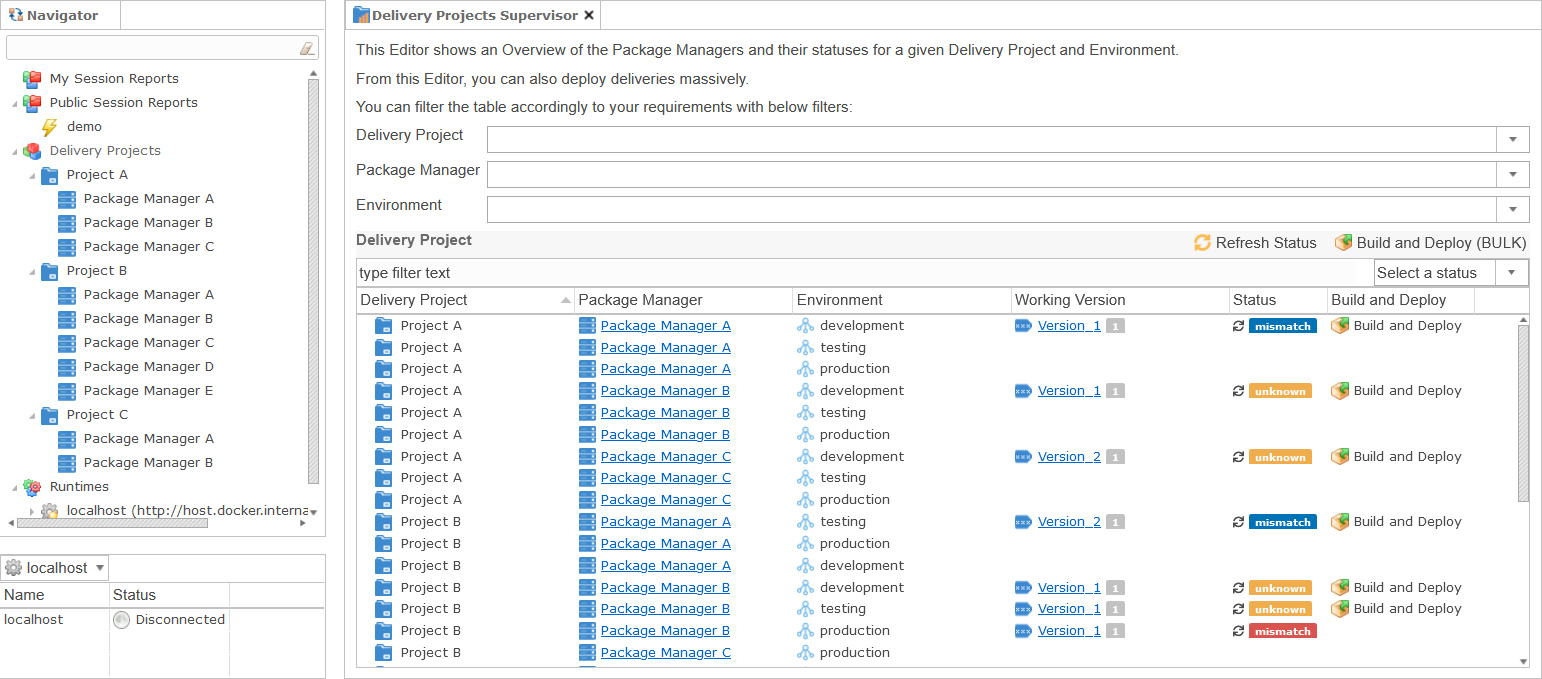
Task: Collapse the Project B tree node
Action: (x=31, y=271)
